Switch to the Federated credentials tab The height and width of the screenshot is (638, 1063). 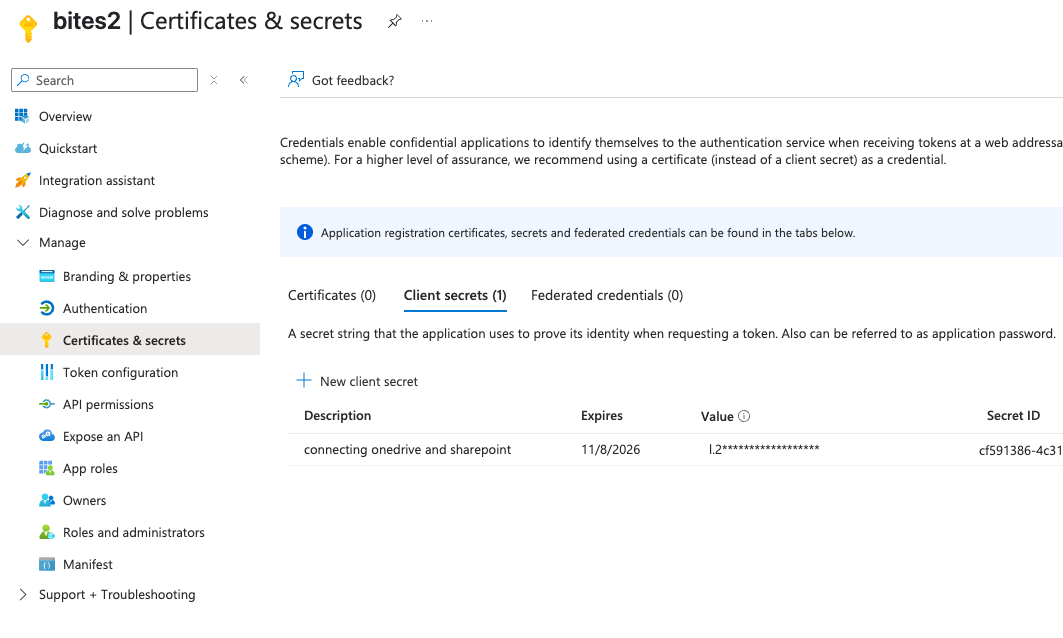click(606, 295)
